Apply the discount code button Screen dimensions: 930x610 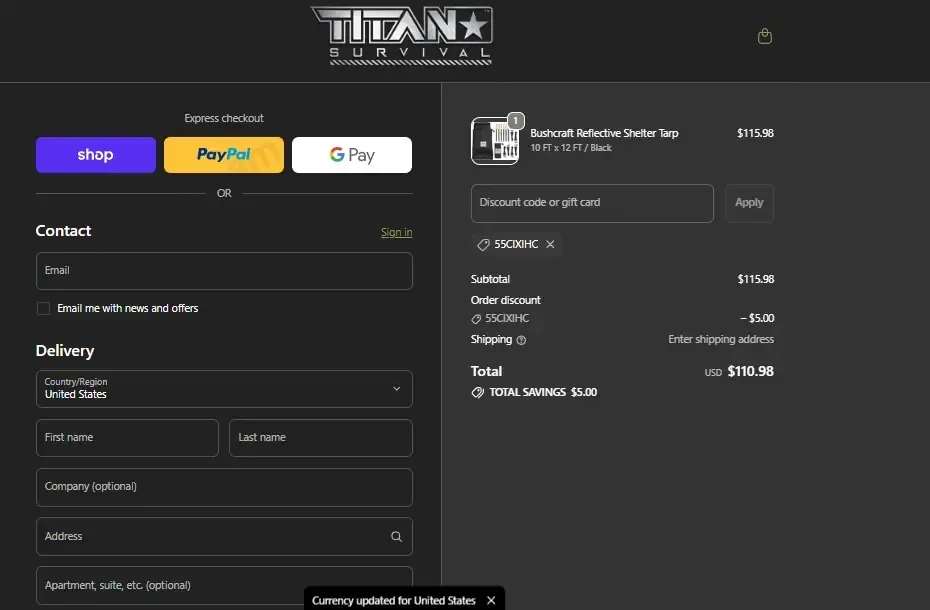pos(749,203)
